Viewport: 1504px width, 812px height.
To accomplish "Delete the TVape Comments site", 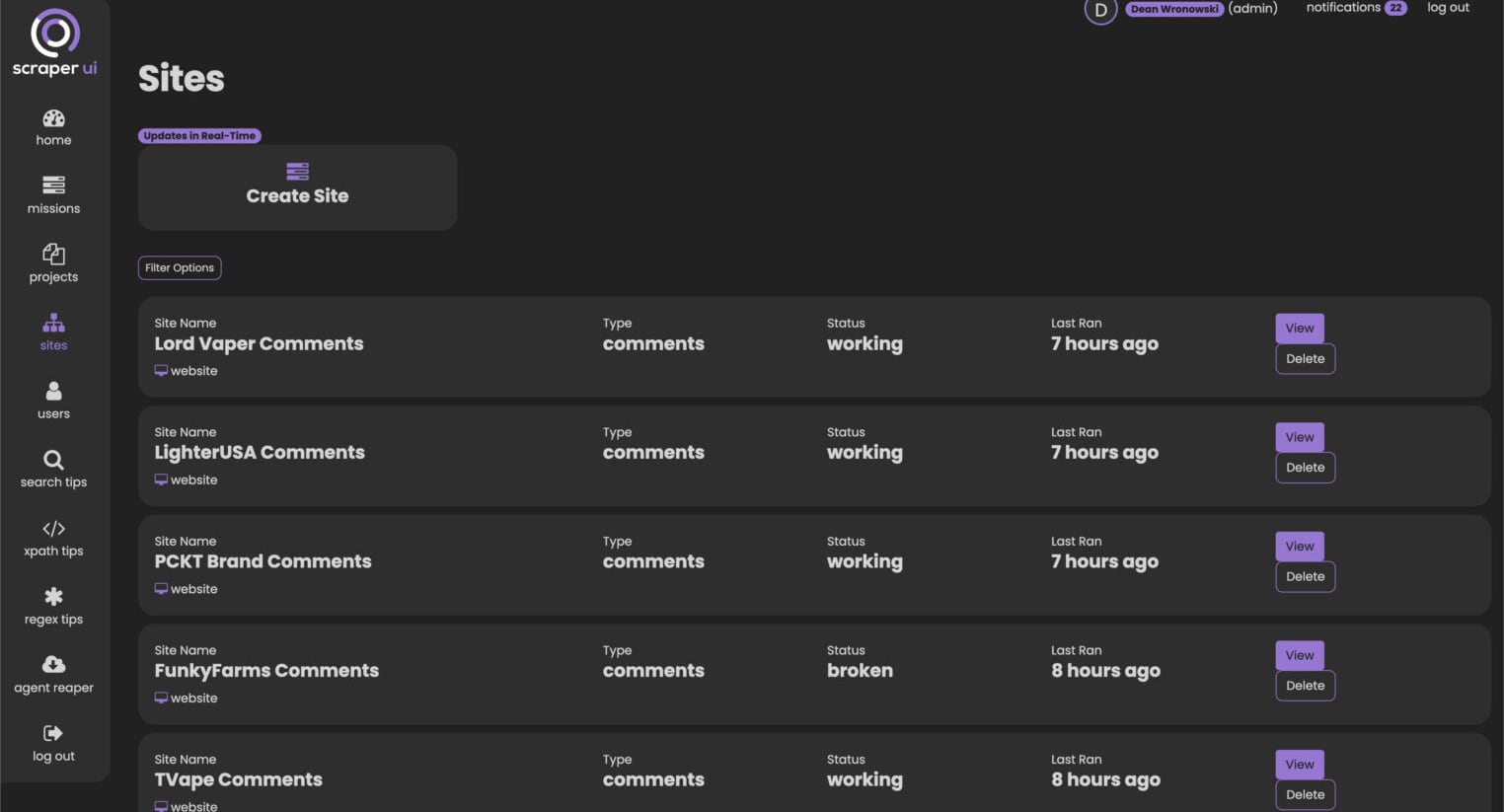I will [1306, 794].
